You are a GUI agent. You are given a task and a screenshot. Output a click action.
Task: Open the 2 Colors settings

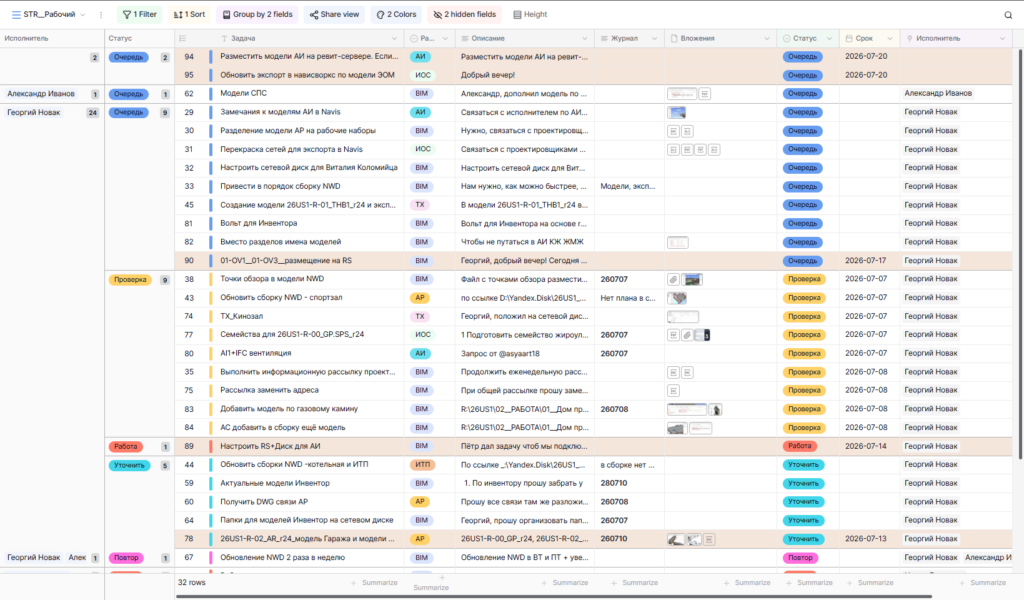coord(396,14)
